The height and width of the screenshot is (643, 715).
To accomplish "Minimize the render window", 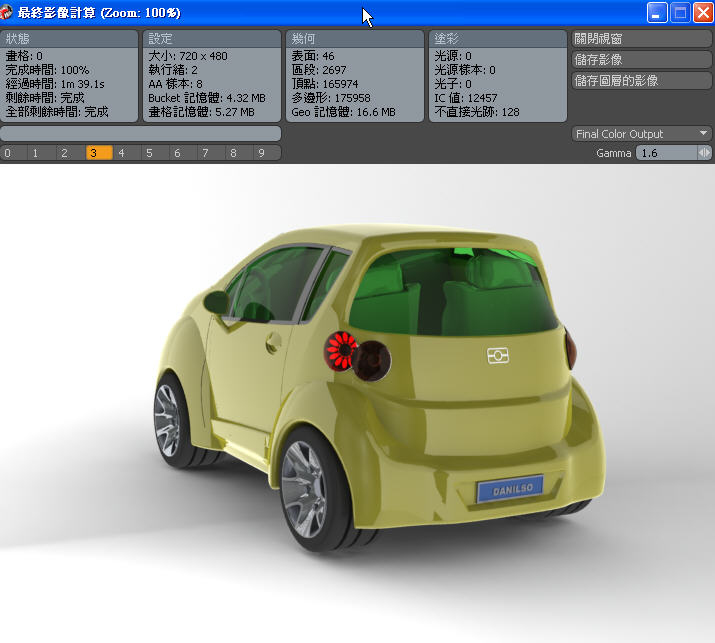I will point(657,12).
